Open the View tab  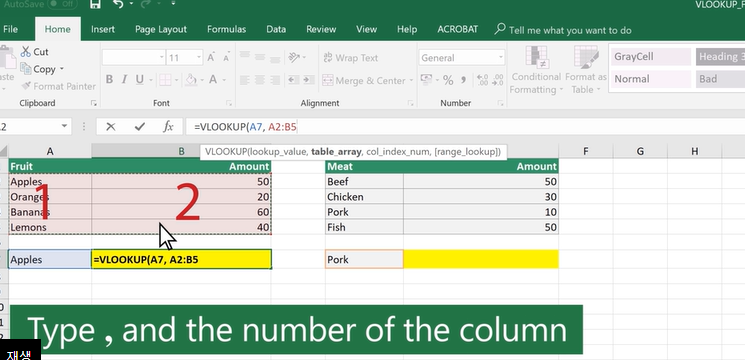tap(366, 29)
